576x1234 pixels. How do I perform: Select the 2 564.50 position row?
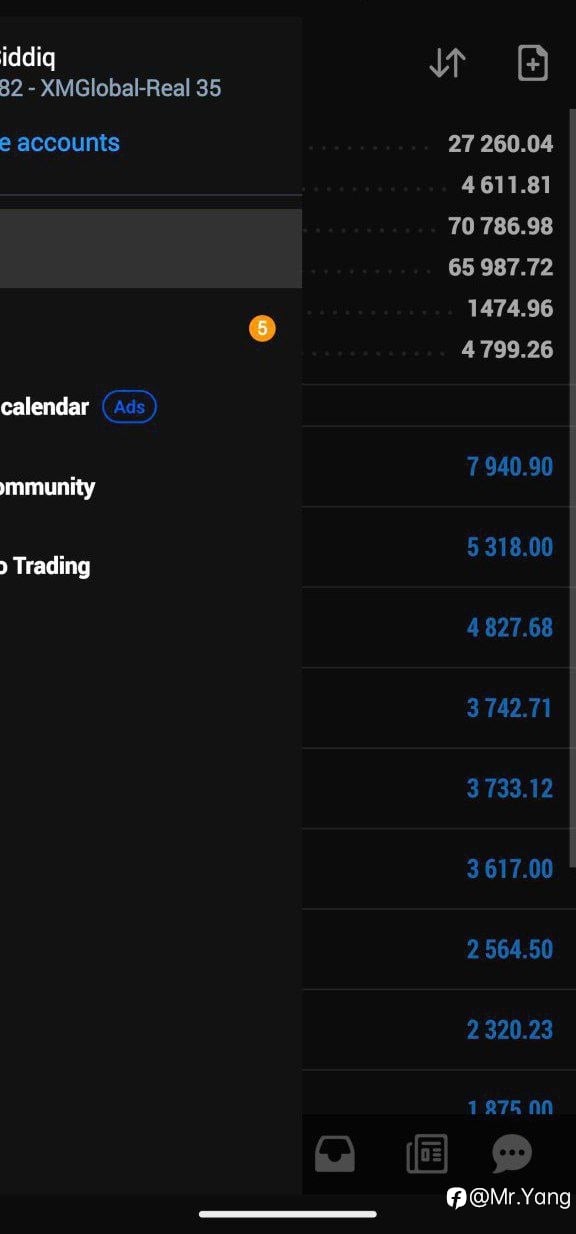tap(439, 949)
